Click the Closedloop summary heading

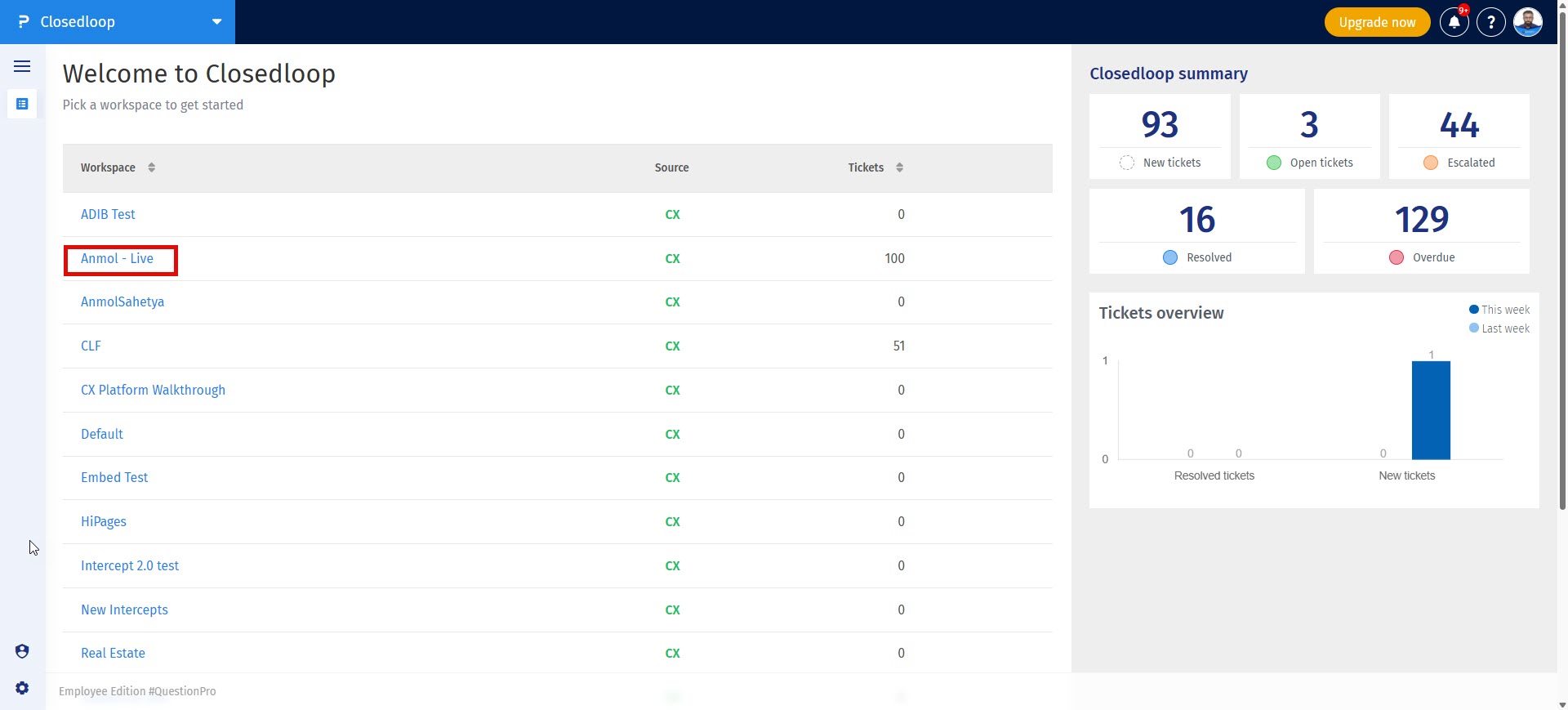click(1169, 74)
